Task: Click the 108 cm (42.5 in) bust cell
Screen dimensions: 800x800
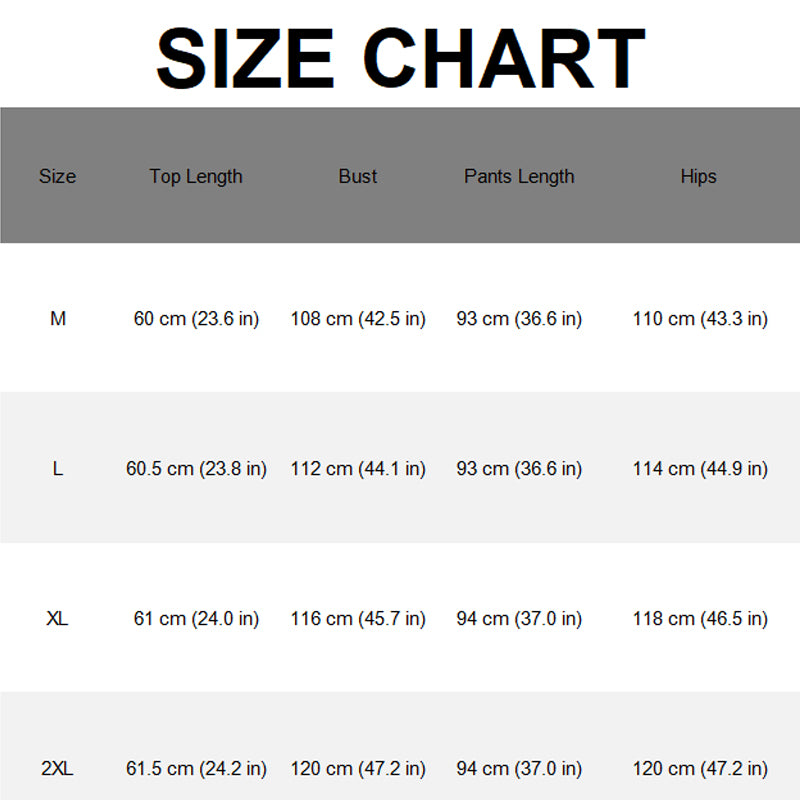Action: 358,319
